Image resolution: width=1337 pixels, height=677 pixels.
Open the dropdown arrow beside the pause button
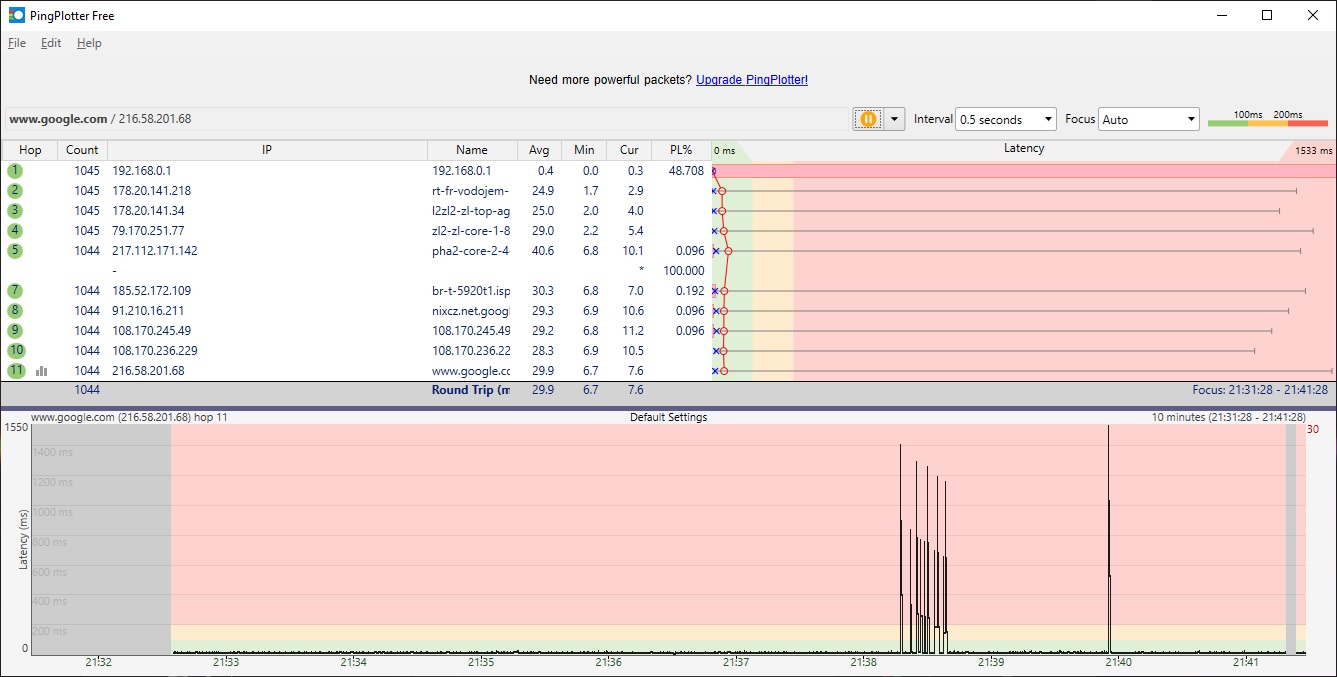[x=894, y=119]
